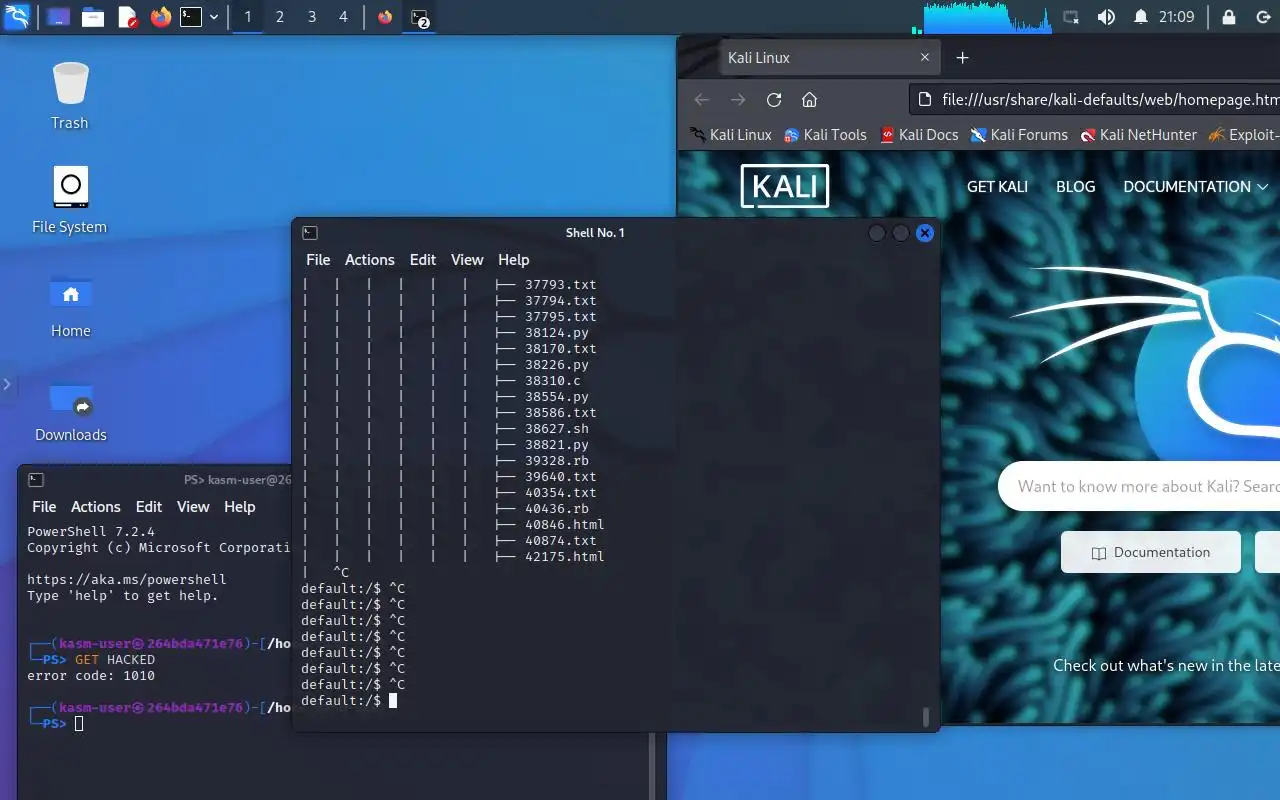Launch the text editor from the panel
The image size is (1280, 800).
click(x=127, y=17)
